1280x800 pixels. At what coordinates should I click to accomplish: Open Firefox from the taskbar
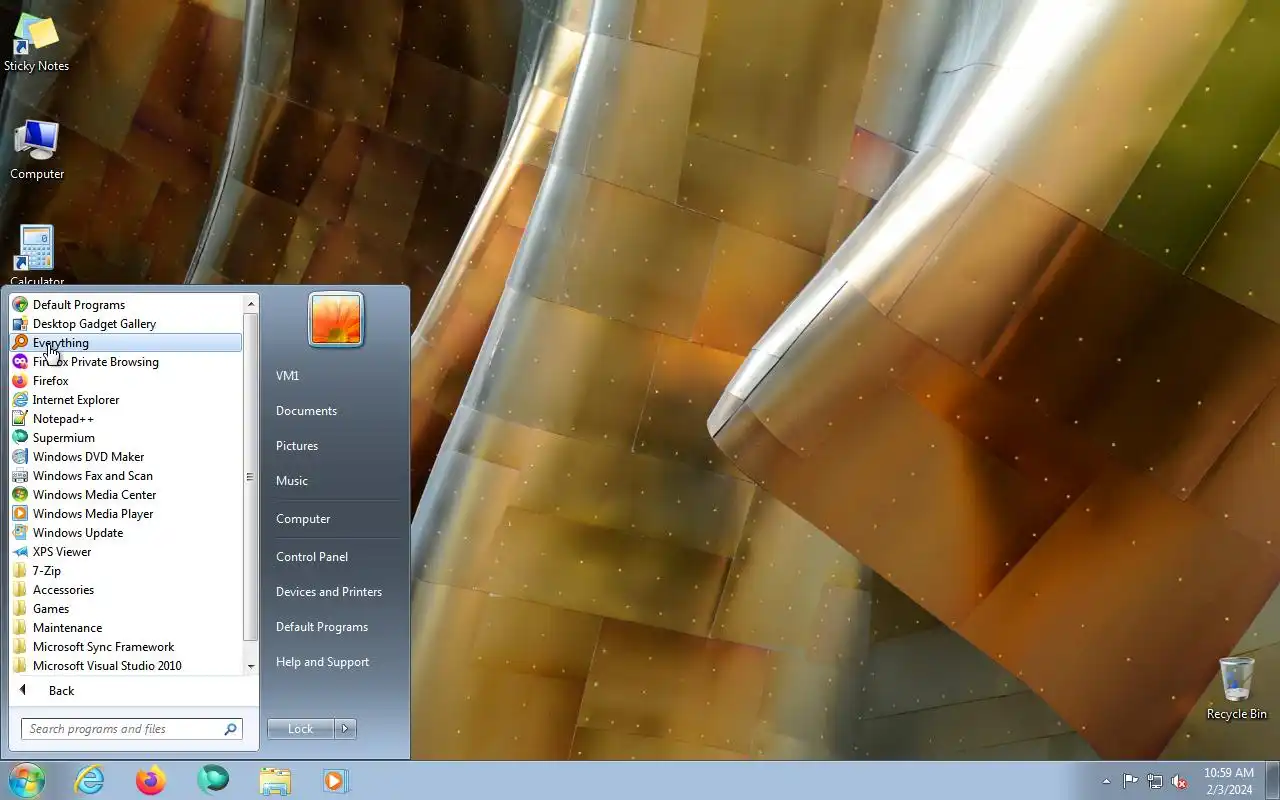coord(151,780)
